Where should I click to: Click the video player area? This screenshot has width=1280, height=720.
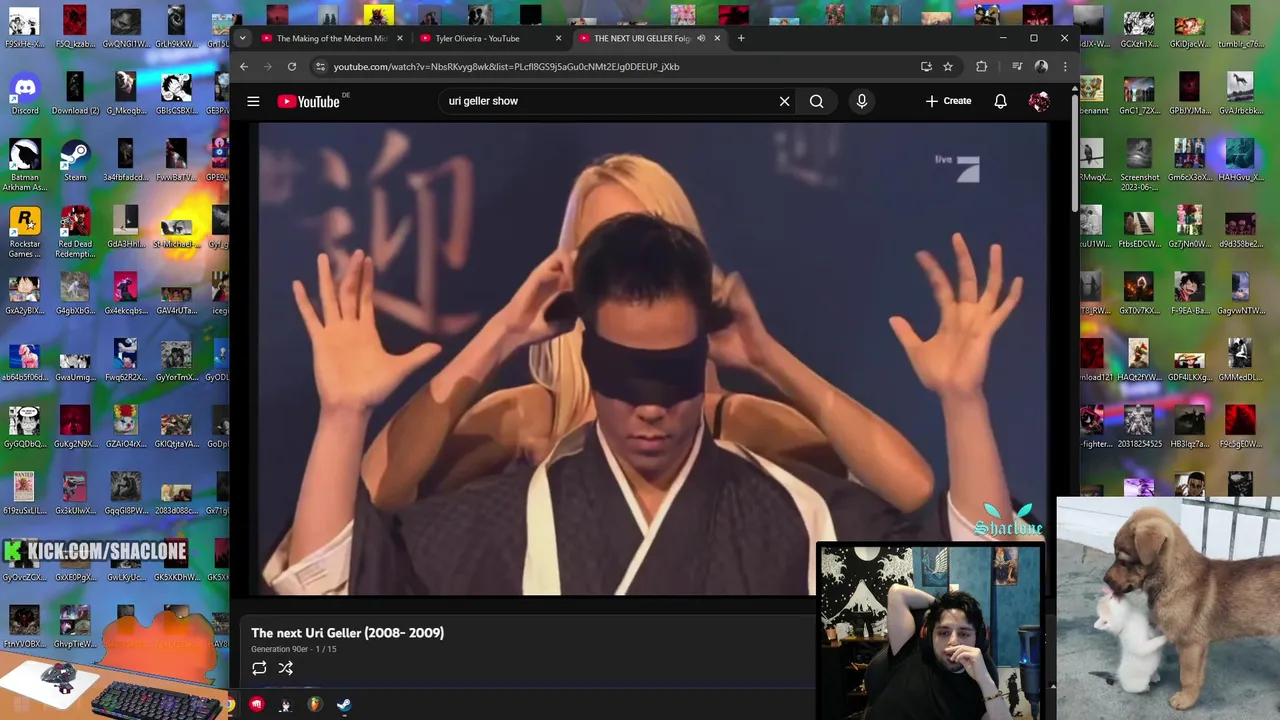tap(652, 358)
